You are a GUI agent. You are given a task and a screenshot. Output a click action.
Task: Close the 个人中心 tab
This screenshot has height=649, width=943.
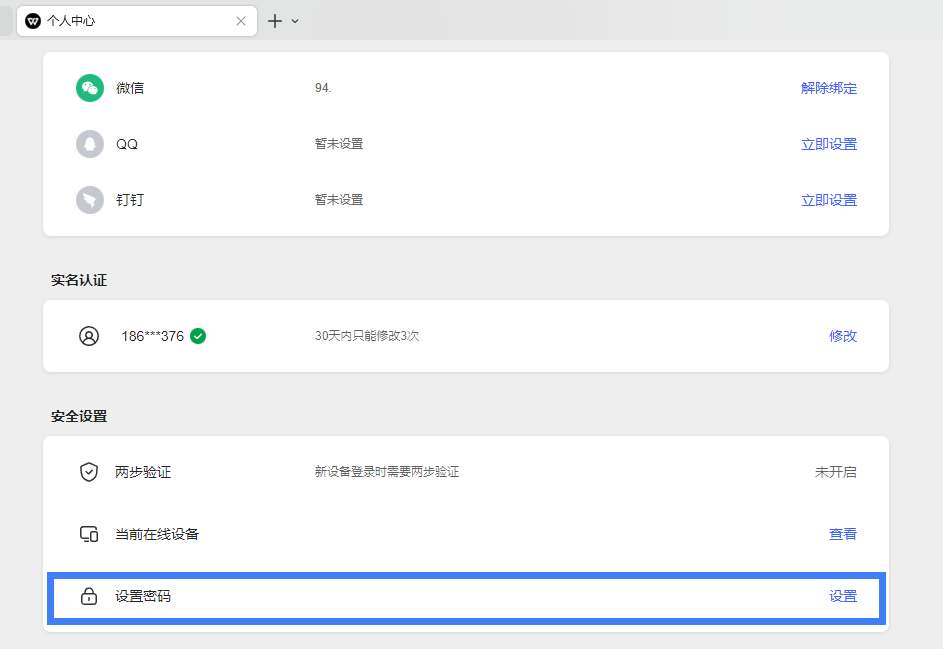coord(239,20)
